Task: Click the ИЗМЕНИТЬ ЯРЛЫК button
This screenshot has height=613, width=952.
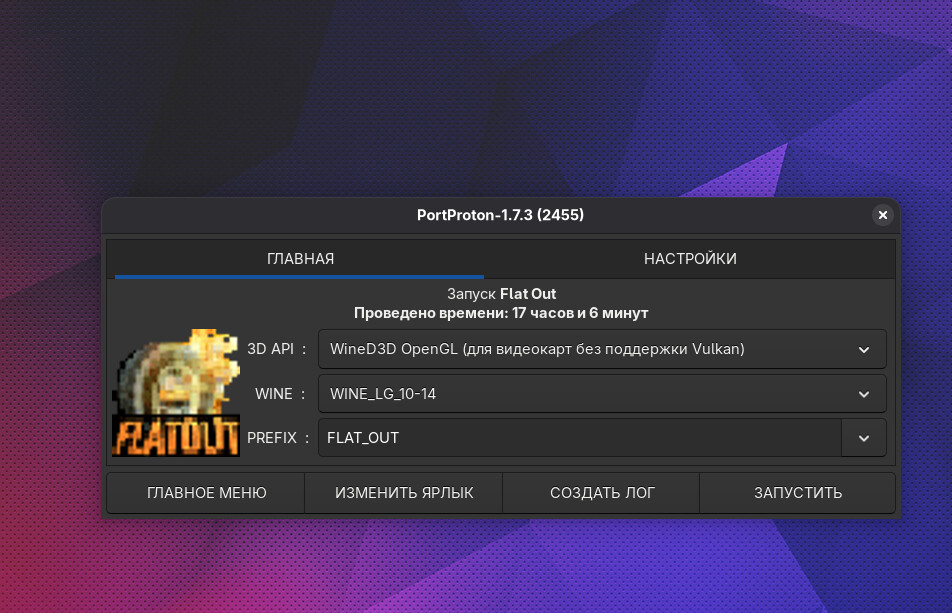Action: [404, 493]
